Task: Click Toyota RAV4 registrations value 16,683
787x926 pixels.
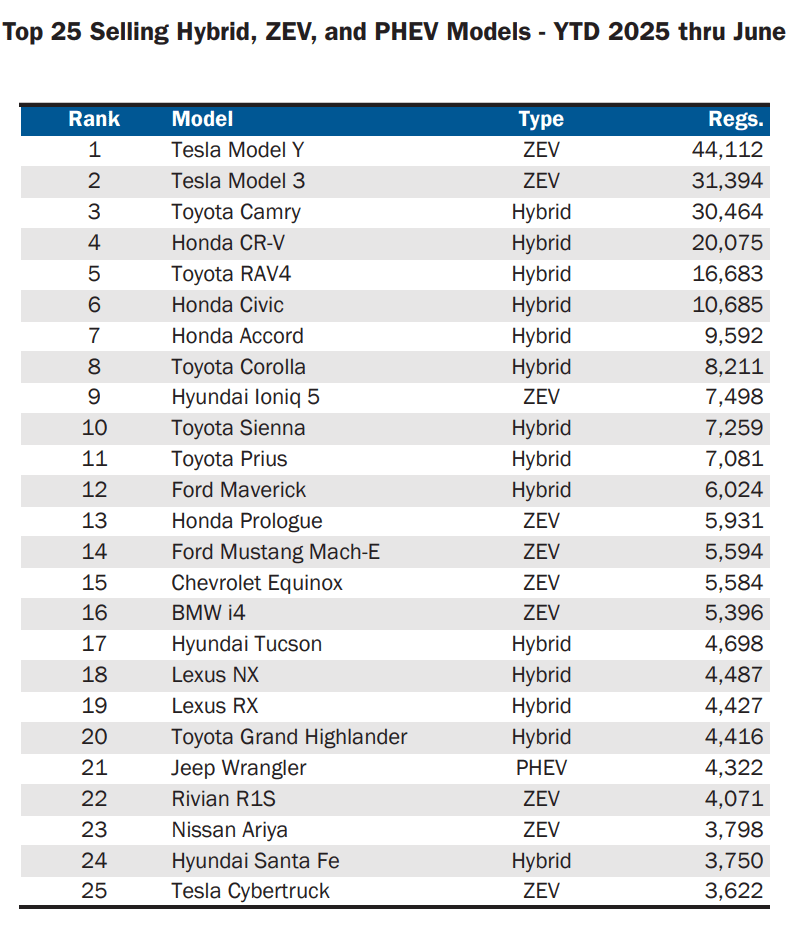Action: [727, 274]
